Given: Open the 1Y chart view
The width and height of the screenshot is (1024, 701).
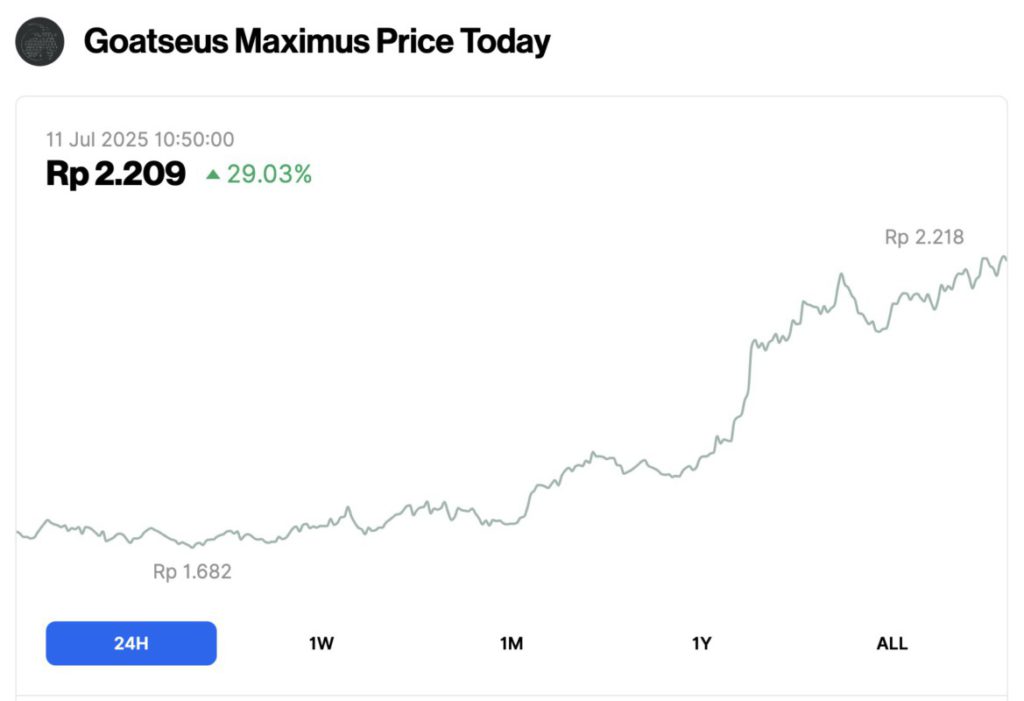Looking at the screenshot, I should click(x=701, y=643).
